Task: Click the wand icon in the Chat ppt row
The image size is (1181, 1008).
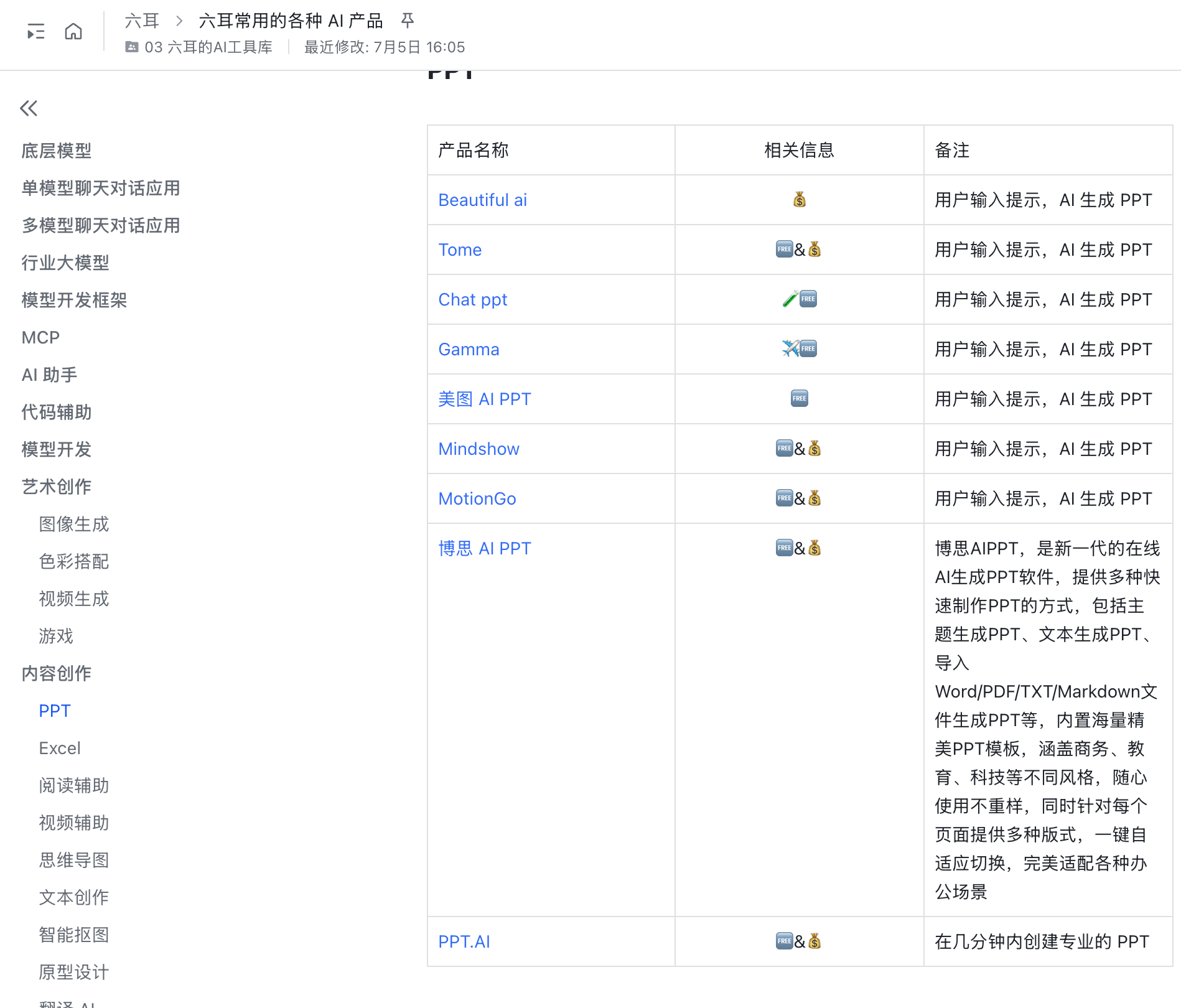Action: click(788, 299)
